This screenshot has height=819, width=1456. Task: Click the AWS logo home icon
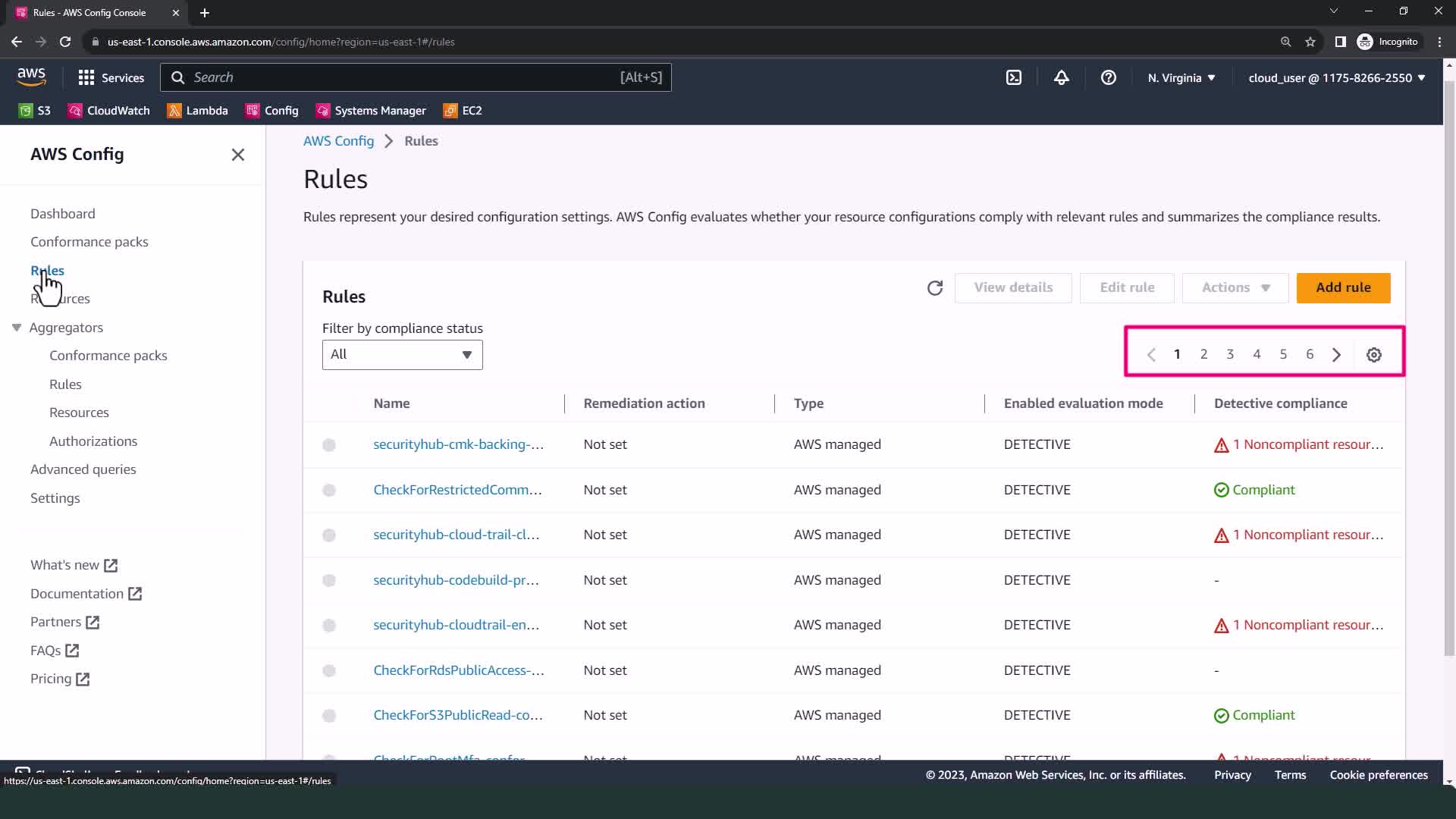pos(31,77)
